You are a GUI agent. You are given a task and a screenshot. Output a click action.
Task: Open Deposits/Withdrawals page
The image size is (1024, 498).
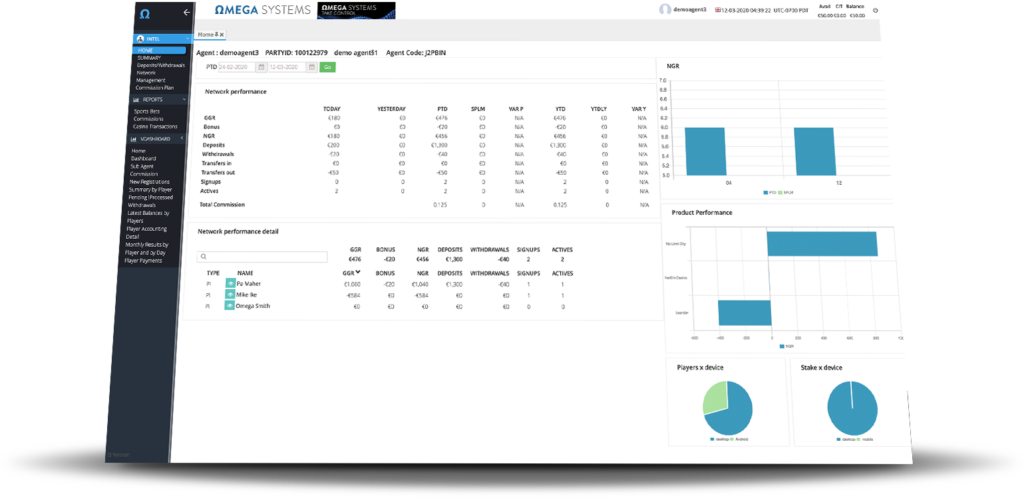(x=161, y=65)
